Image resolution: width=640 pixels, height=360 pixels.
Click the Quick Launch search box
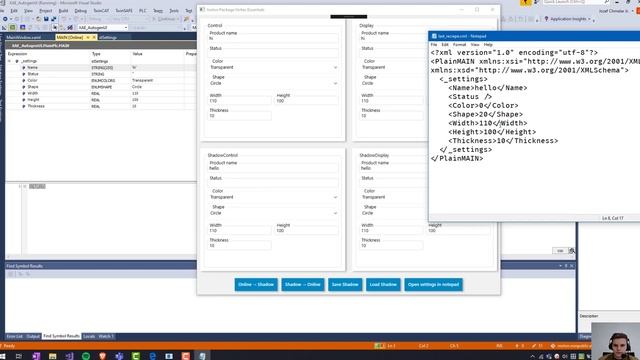576,2
